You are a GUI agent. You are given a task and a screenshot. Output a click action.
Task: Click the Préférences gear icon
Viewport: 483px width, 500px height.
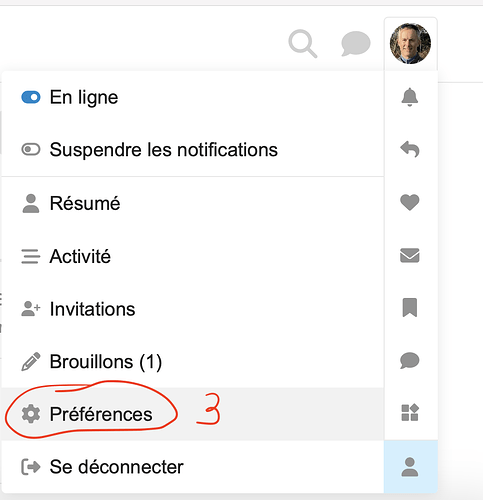(x=31, y=414)
